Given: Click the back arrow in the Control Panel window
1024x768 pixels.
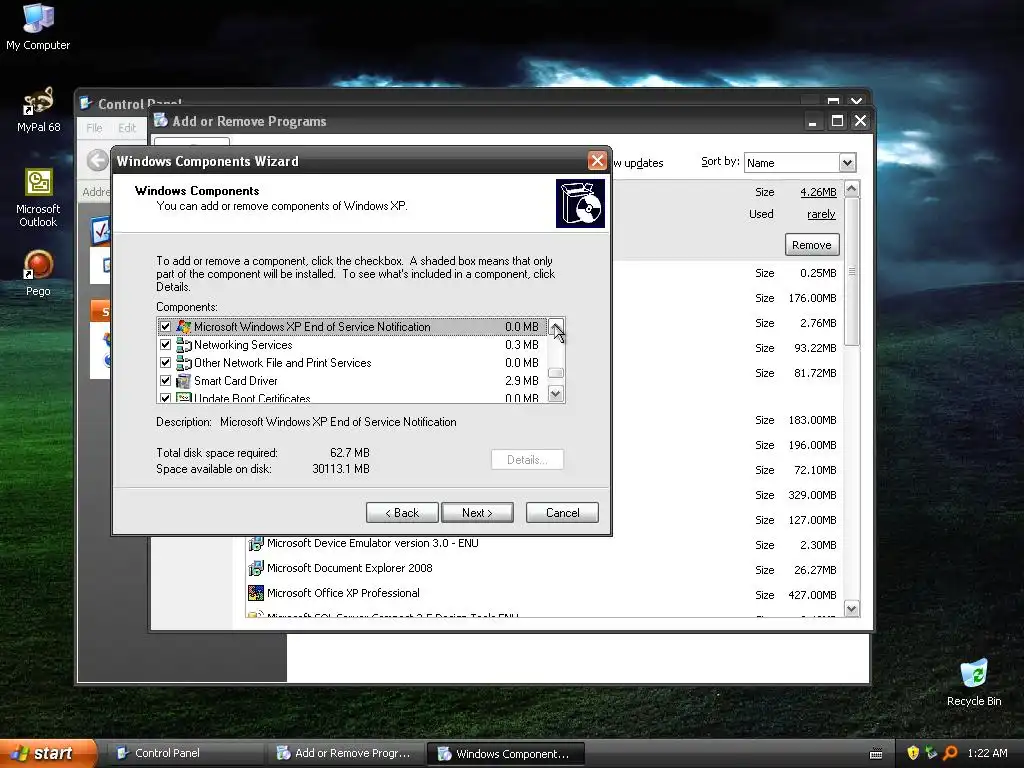Looking at the screenshot, I should (97, 160).
